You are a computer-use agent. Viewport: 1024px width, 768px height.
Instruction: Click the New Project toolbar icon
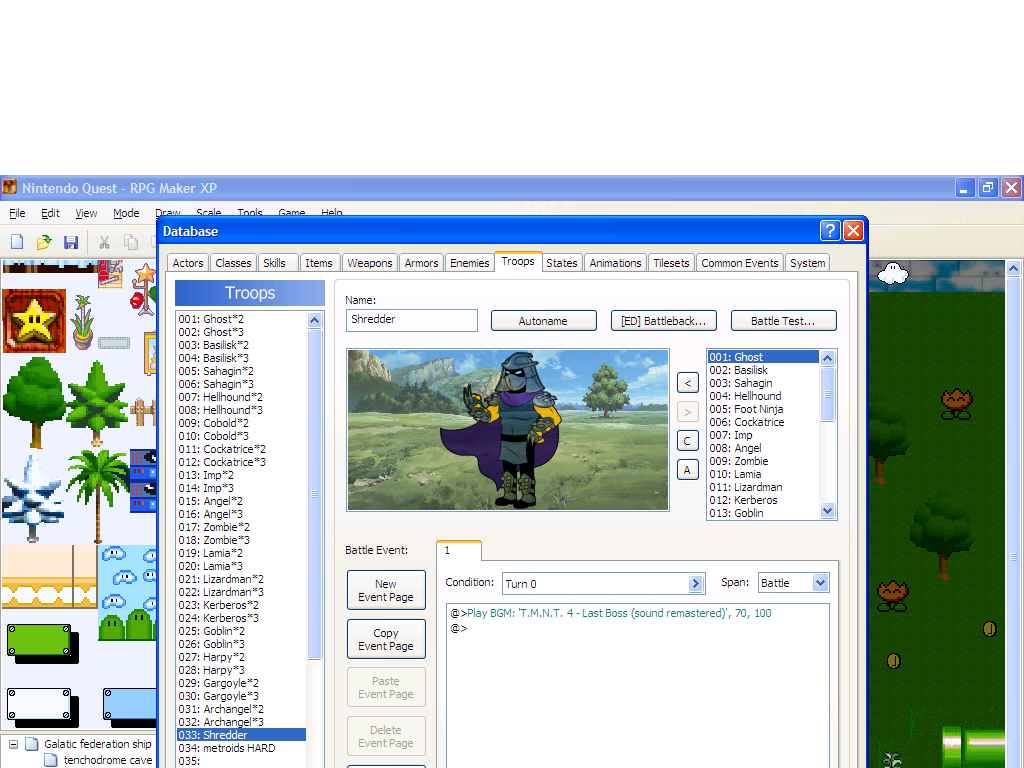point(18,242)
